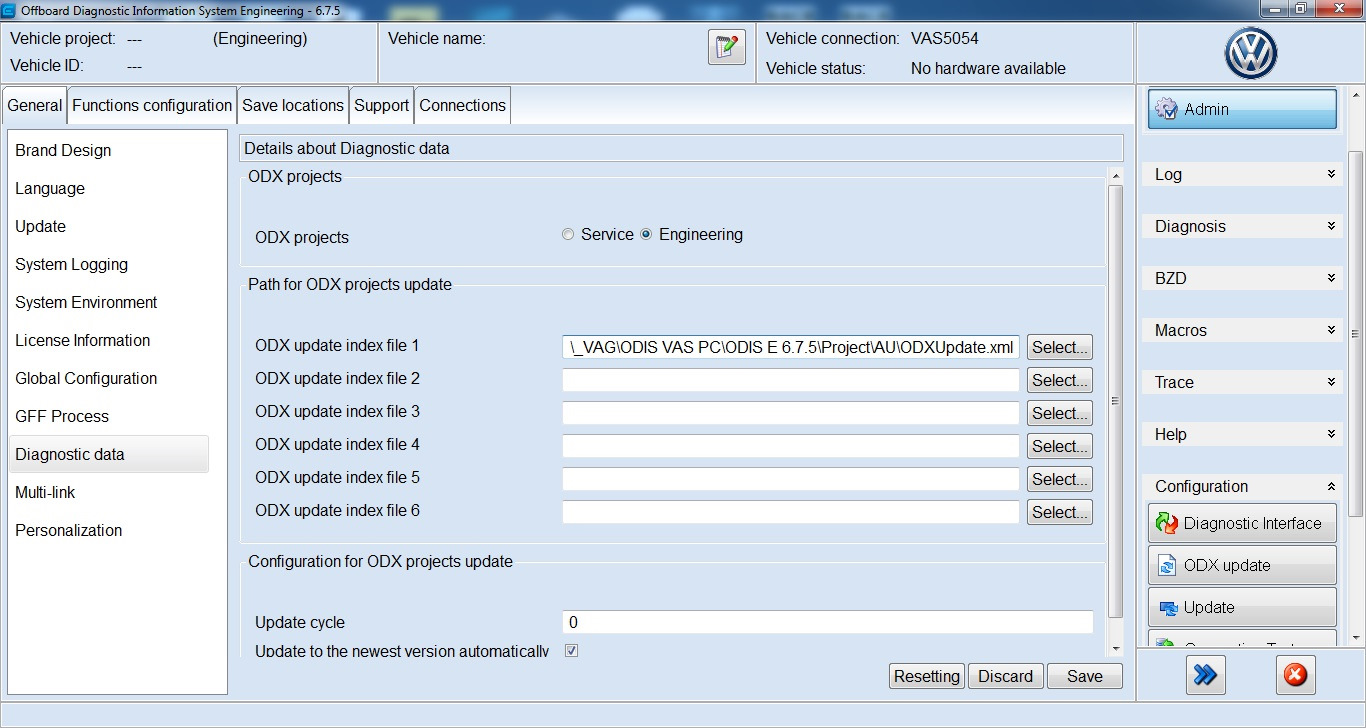This screenshot has width=1366, height=728.
Task: Click the Update cycle value field
Action: tap(828, 622)
